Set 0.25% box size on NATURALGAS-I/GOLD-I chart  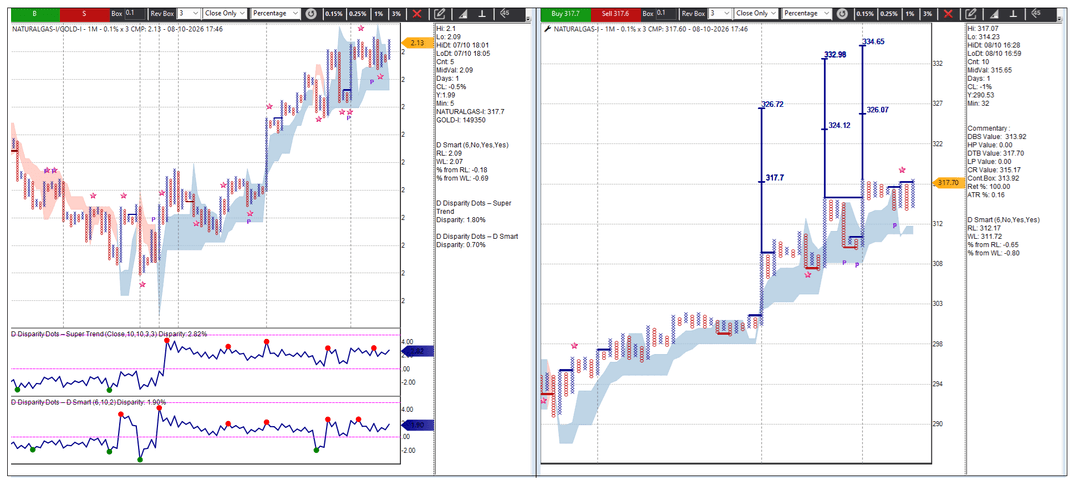(x=357, y=13)
